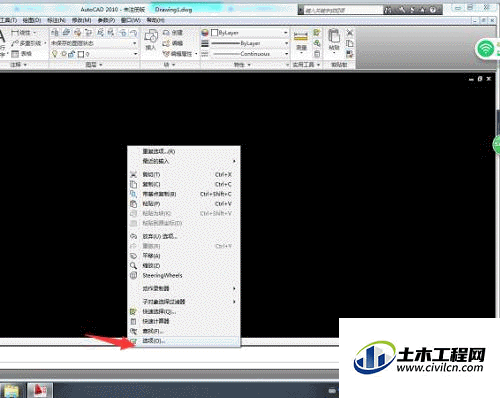Click the help question mark icon
This screenshot has height=398, width=500.
coord(432,10)
